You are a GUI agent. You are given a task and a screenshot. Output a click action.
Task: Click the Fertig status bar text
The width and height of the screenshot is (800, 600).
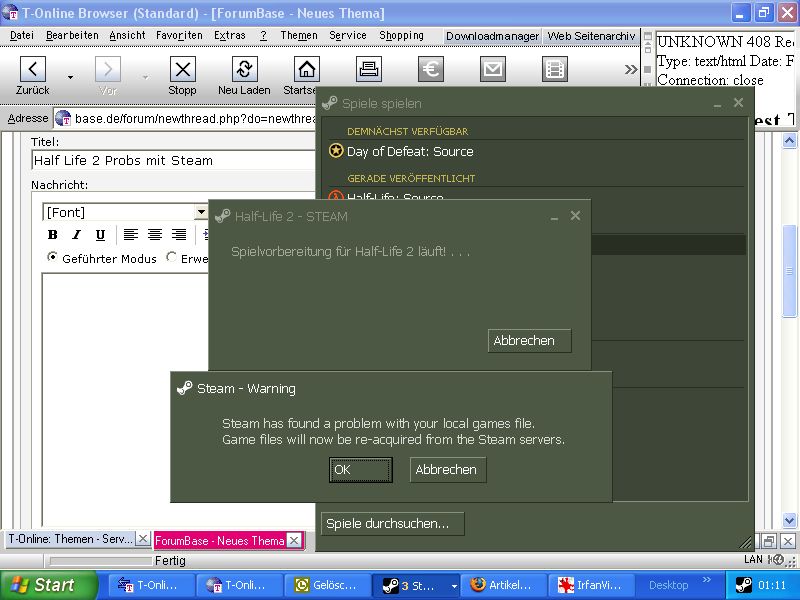pyautogui.click(x=170, y=561)
